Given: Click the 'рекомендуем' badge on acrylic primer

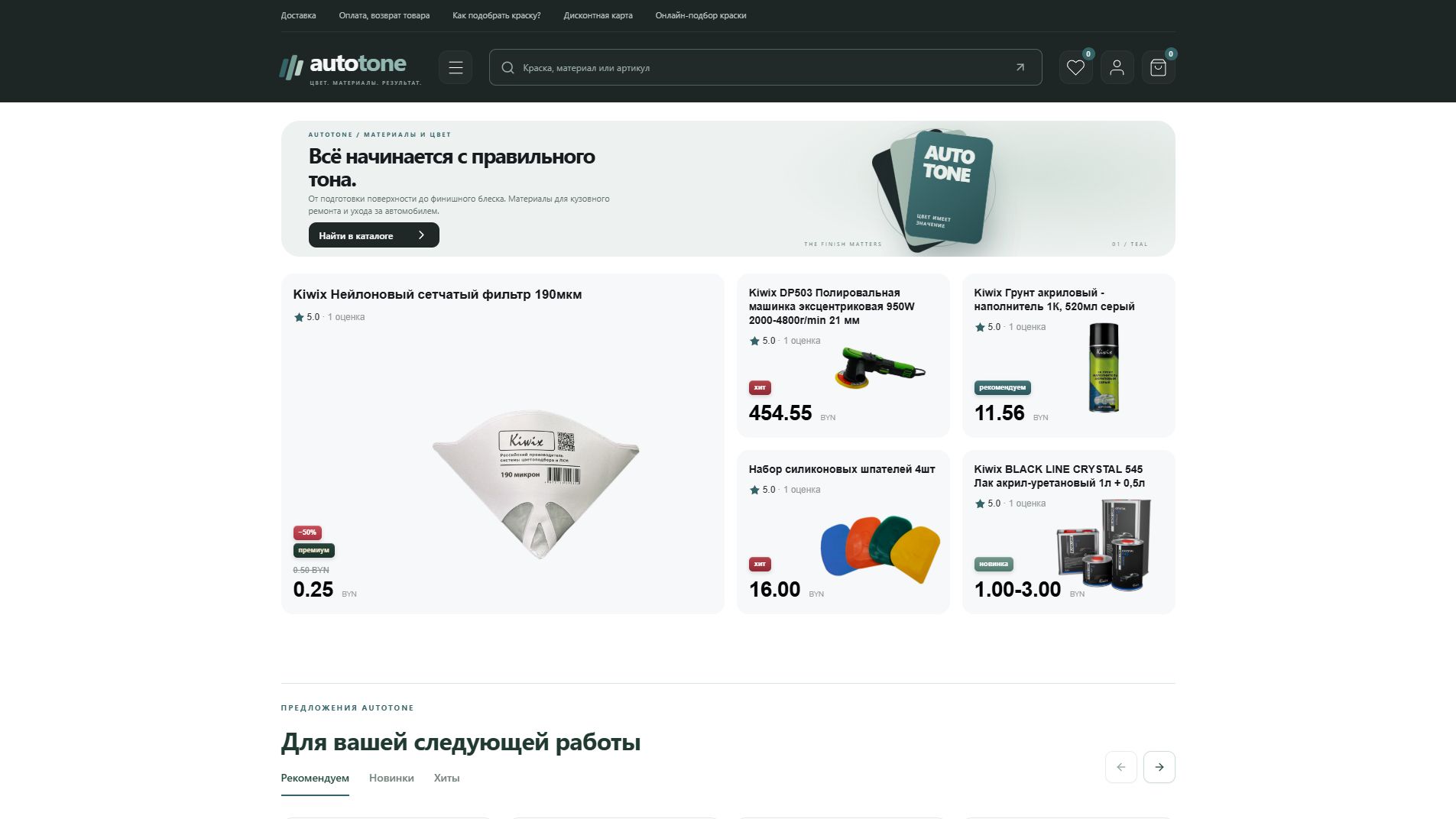Looking at the screenshot, I should coord(1002,387).
